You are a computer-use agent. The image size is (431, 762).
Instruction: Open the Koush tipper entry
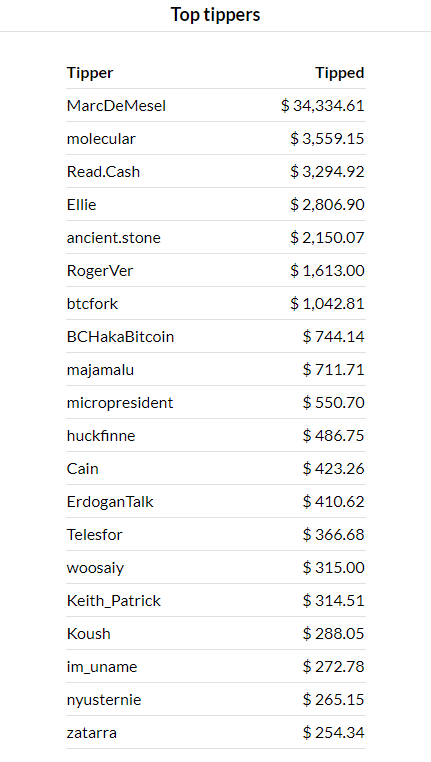coord(88,634)
